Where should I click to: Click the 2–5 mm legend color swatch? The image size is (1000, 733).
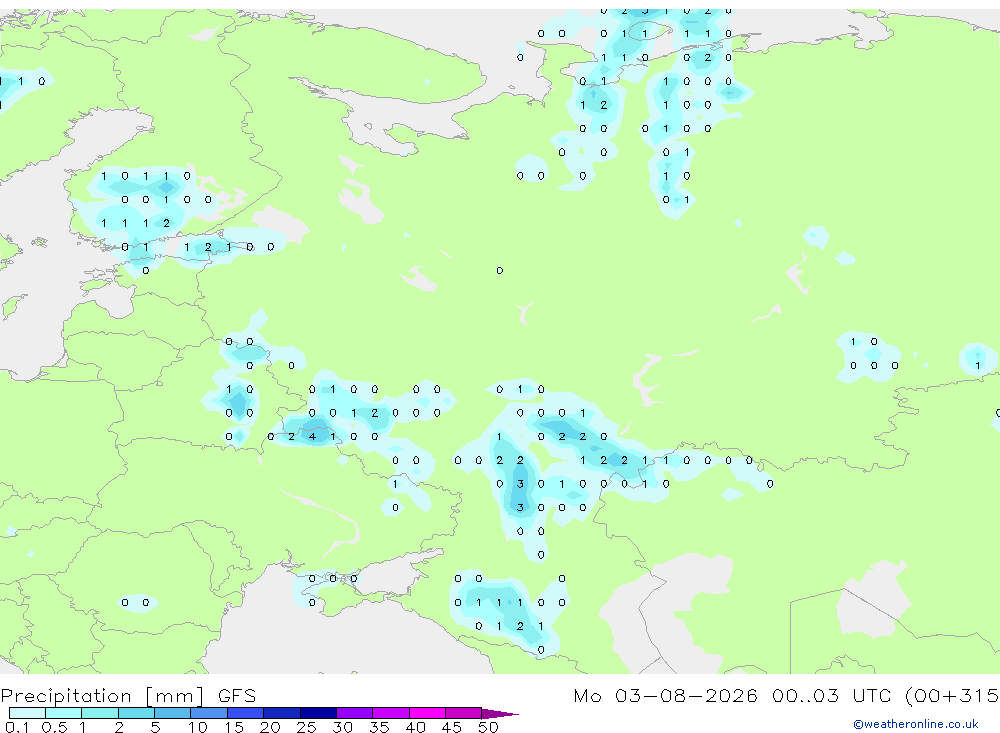pos(136,713)
